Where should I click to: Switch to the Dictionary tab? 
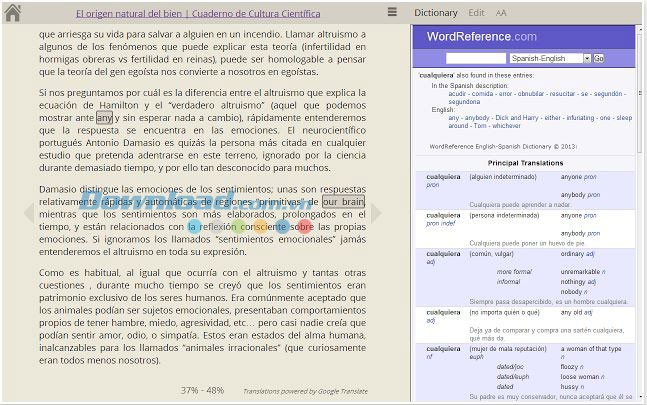(x=435, y=13)
